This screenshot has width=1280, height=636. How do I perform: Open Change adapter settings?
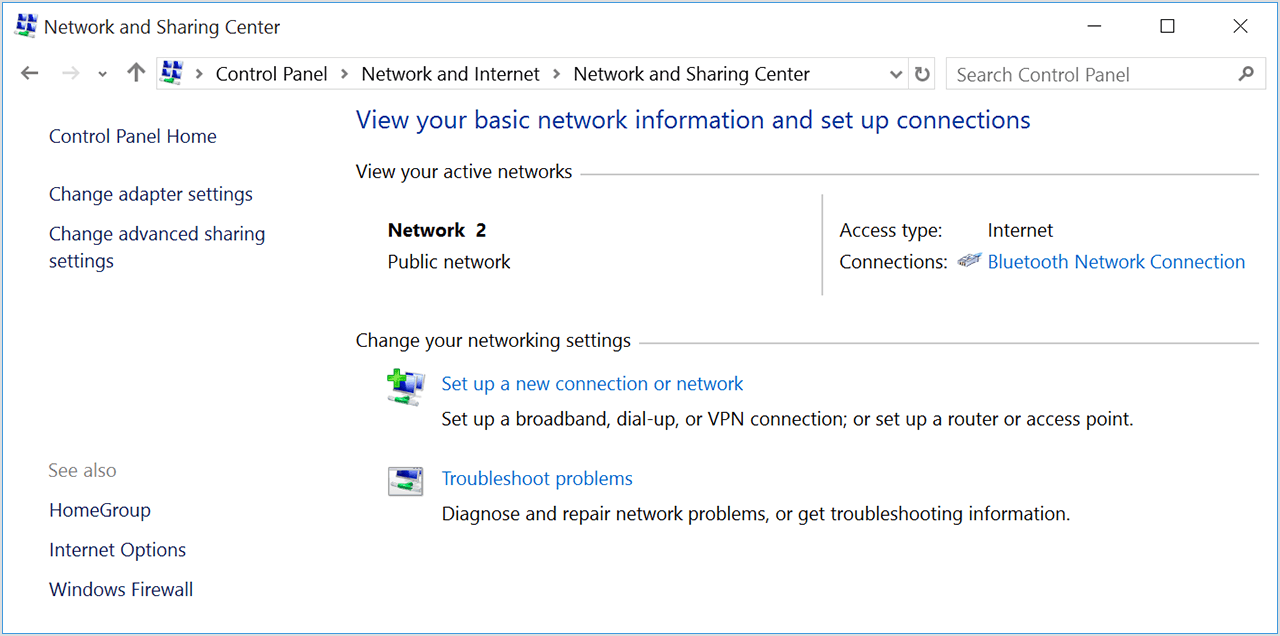151,194
